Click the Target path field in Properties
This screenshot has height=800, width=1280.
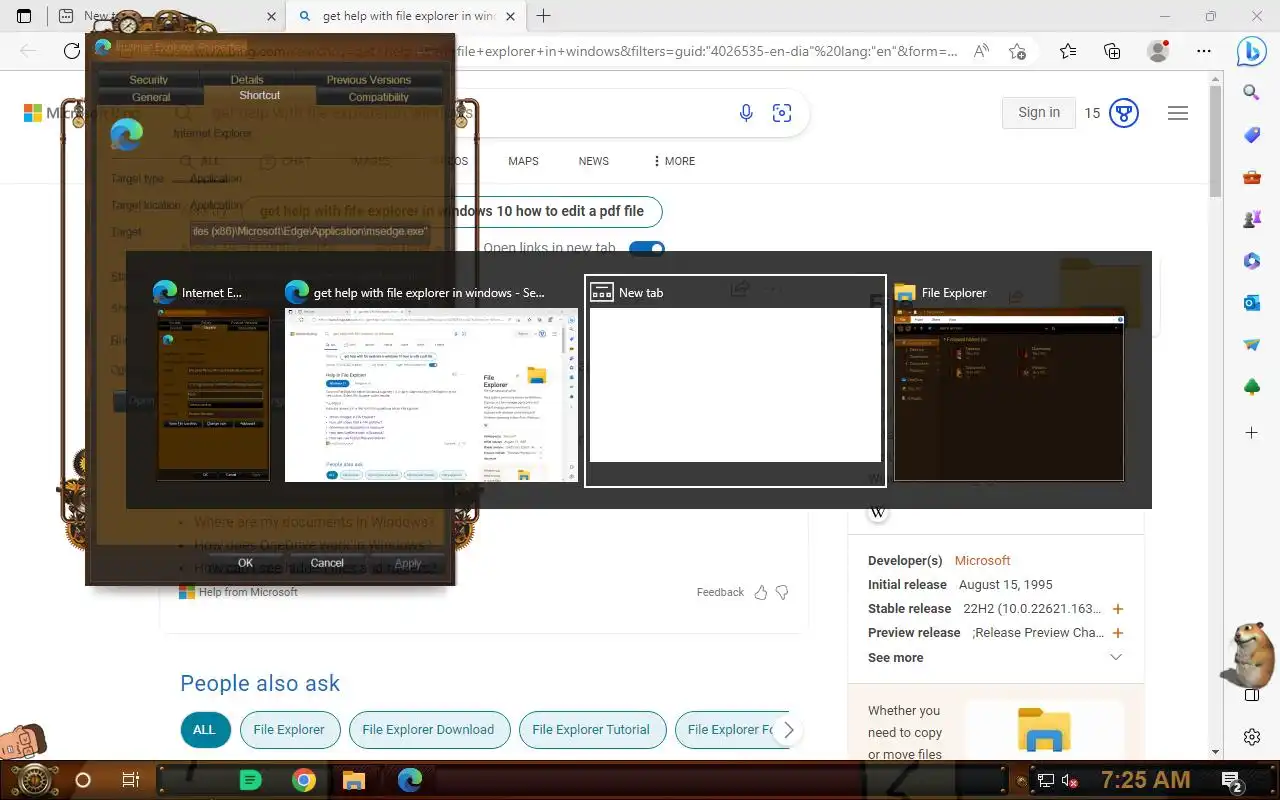[310, 232]
